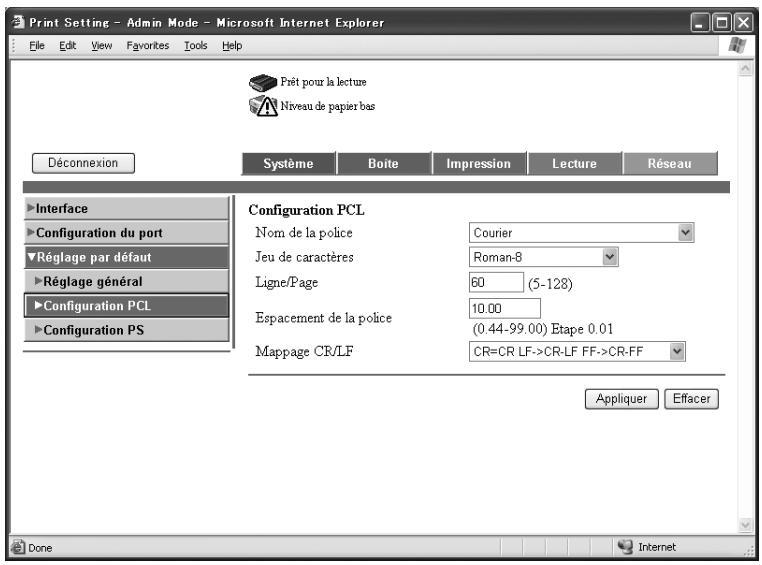Open the Nom de la police dropdown

pos(685,233)
